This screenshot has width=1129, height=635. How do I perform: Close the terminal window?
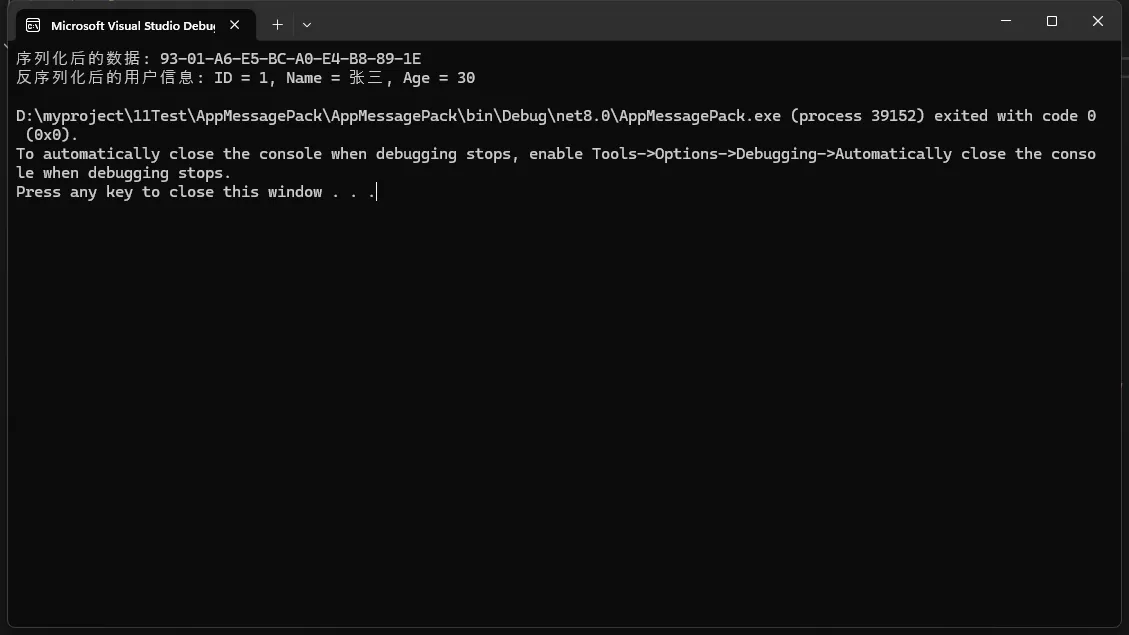pyautogui.click(x=1097, y=21)
